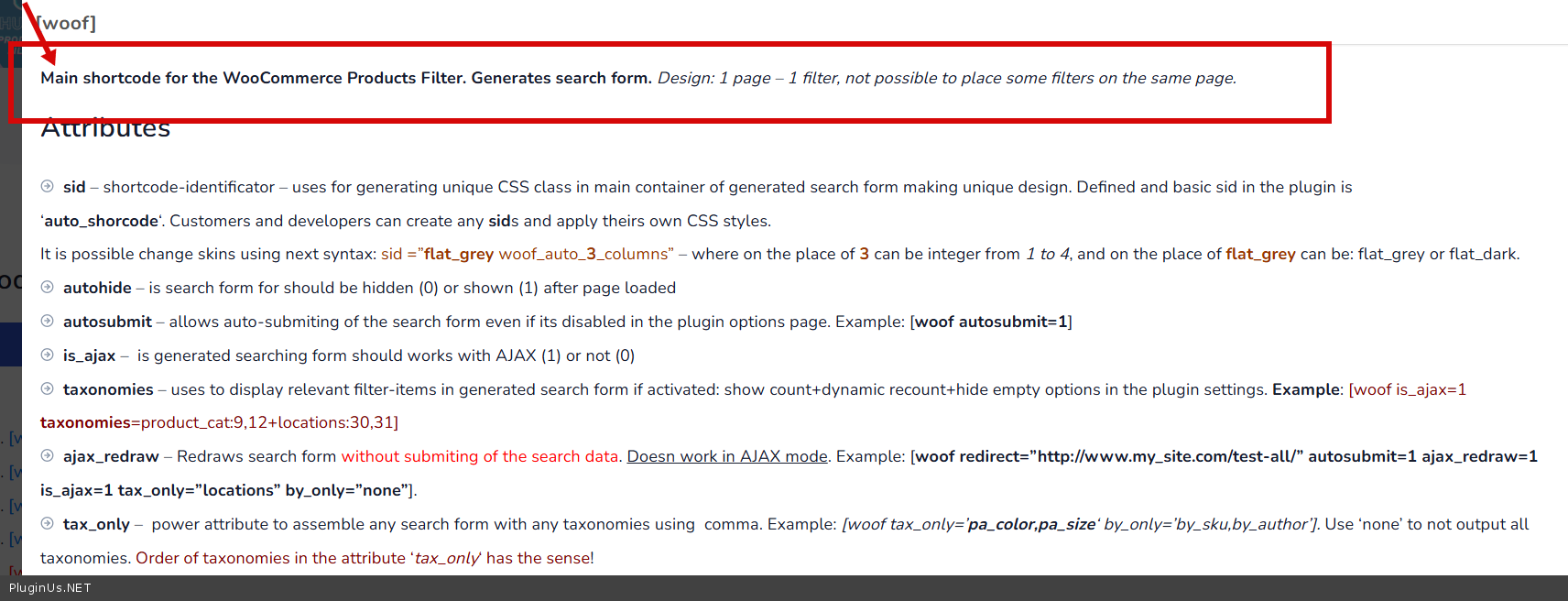Click the 'woof redirect="http://www.my_site.com/test-all/"' example
This screenshot has height=601, width=1568.
tap(1110, 456)
